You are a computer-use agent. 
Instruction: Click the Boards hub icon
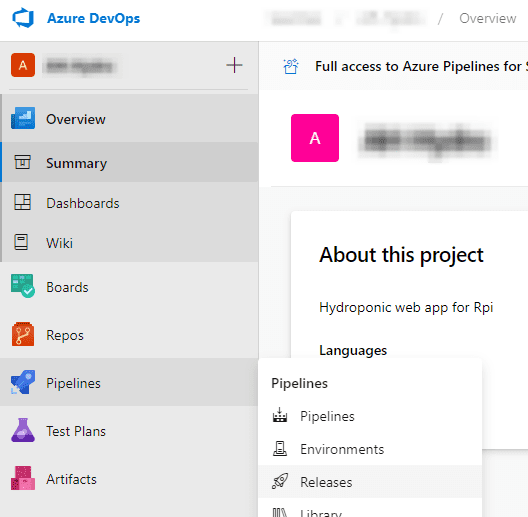pyautogui.click(x=23, y=286)
